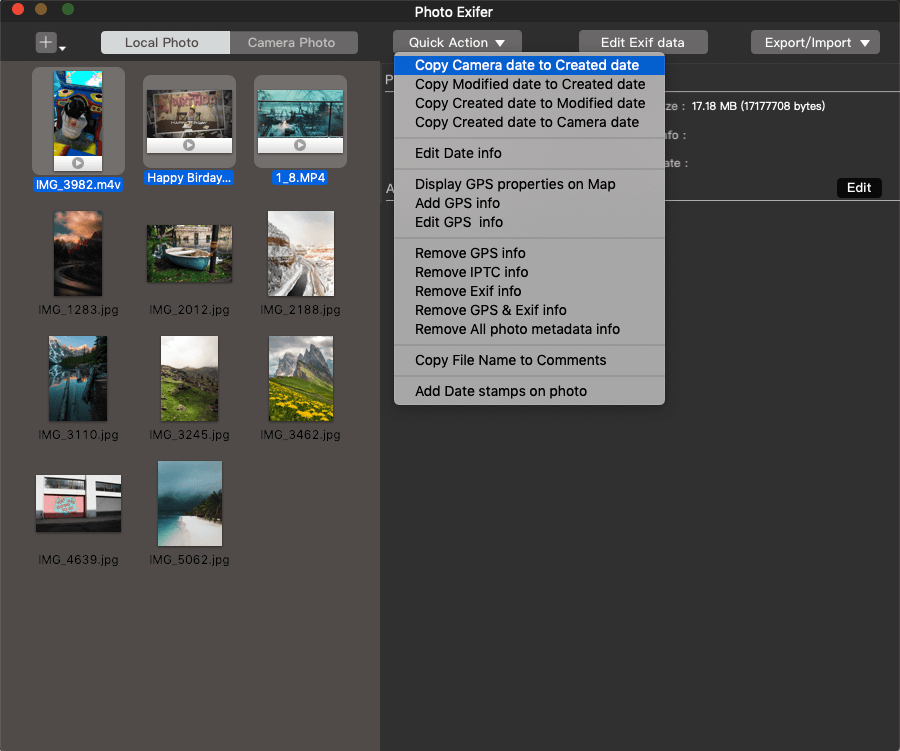Select Remove Exif info
The width and height of the screenshot is (900, 751).
[529, 291]
